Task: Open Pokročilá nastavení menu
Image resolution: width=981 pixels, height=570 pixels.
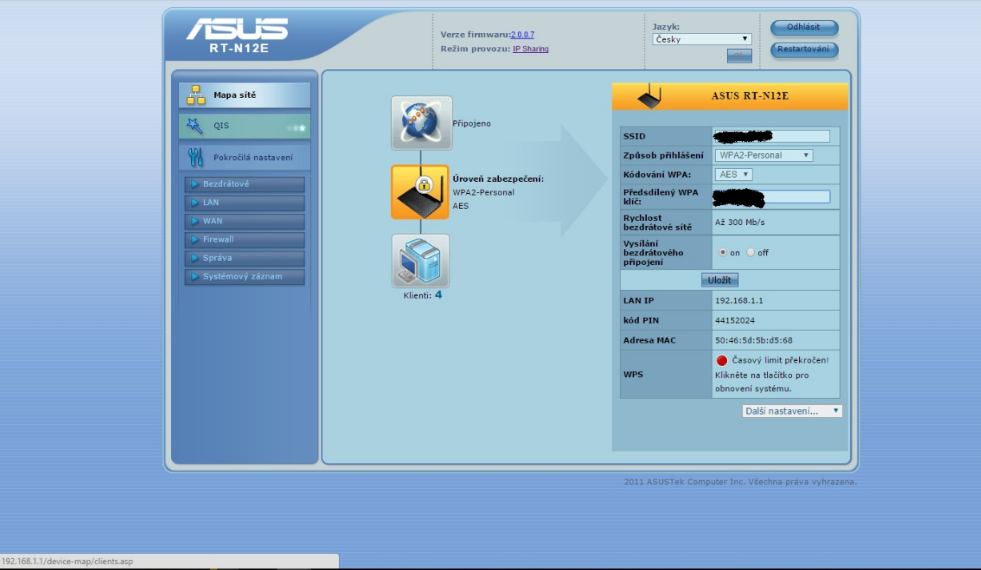Action: [244, 157]
